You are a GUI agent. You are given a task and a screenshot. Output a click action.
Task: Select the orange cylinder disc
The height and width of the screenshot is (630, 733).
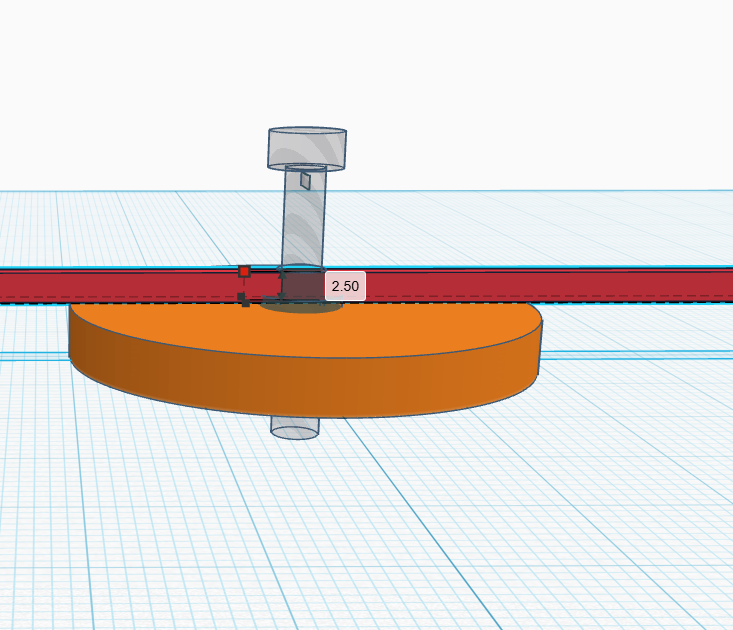pyautogui.click(x=306, y=360)
